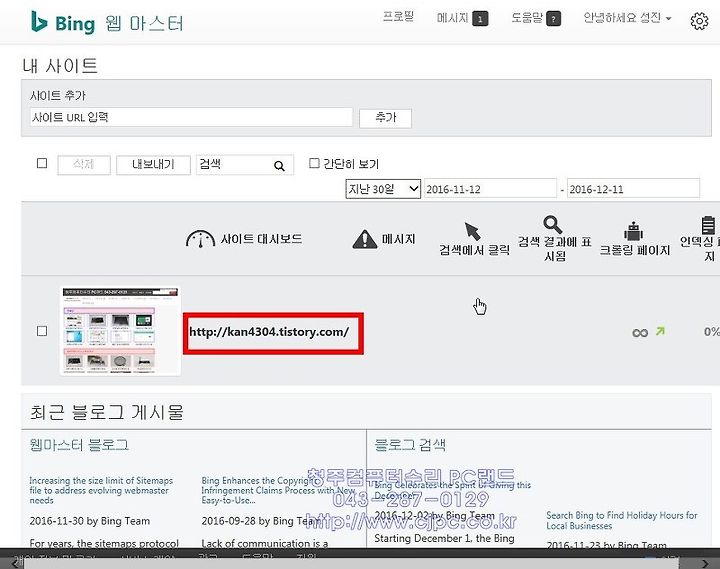Open the 블로그 검색 link
The image size is (720, 569).
[x=410, y=445]
